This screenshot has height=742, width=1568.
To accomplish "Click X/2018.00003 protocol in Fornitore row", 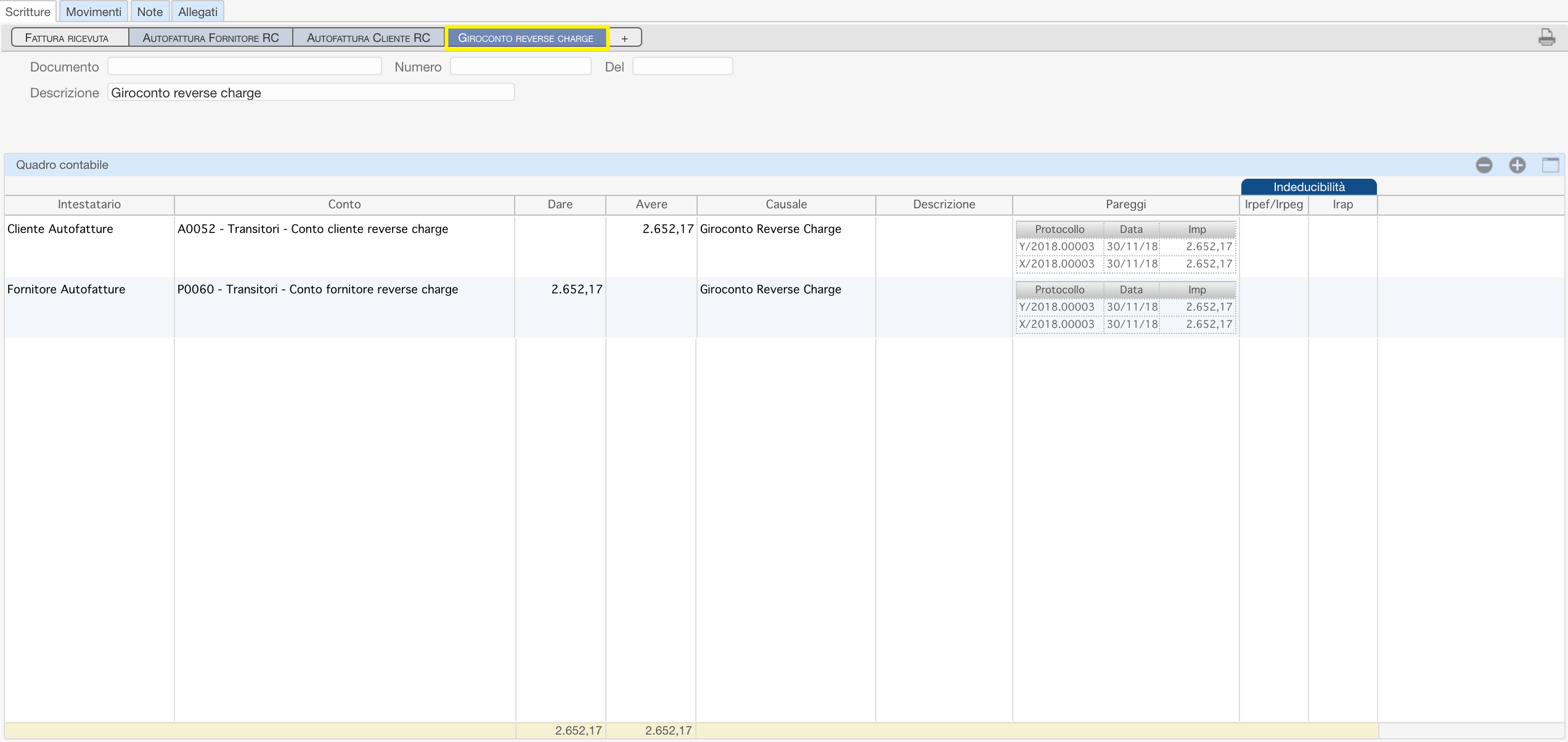I will (x=1057, y=324).
